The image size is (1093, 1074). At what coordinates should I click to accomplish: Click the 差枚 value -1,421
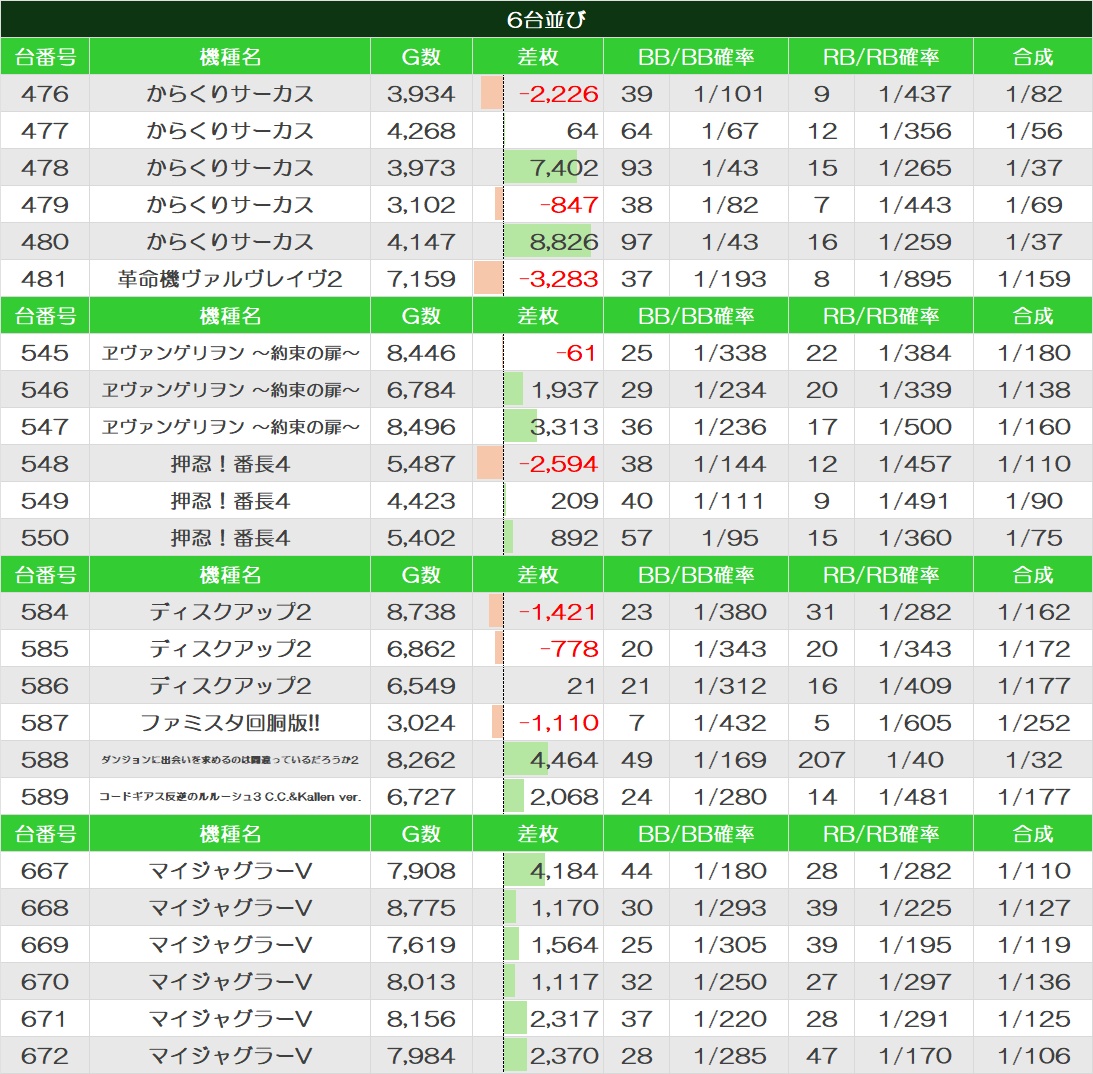[x=558, y=611]
